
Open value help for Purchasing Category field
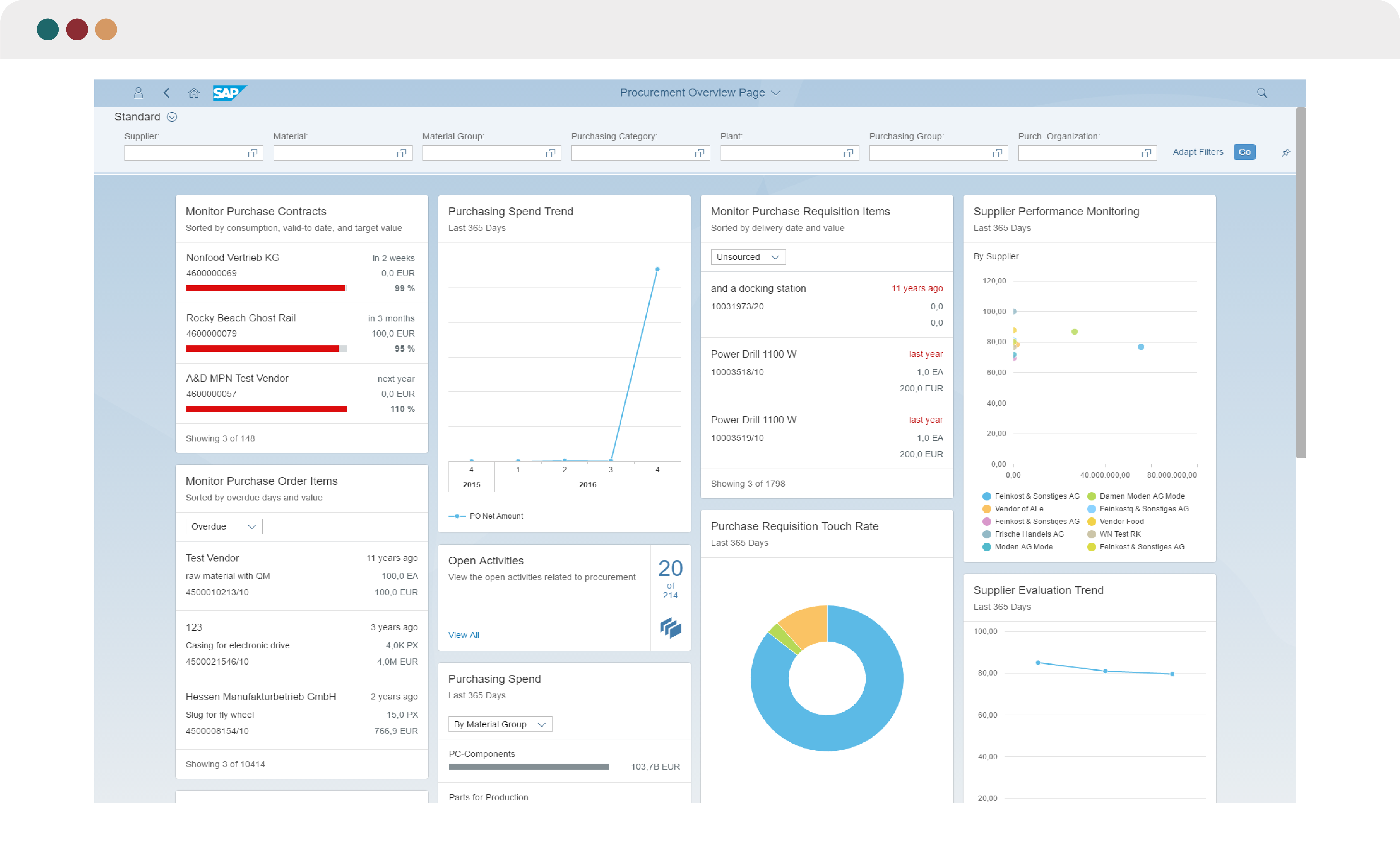(x=699, y=153)
